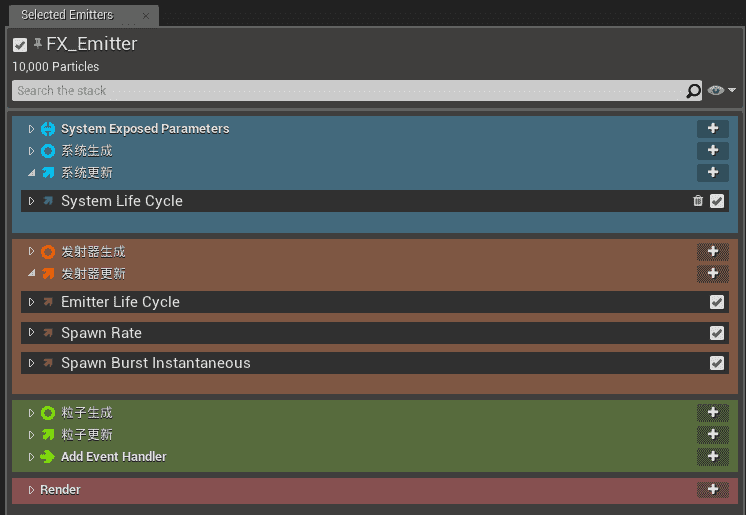Close the Selected Emitters tab

click(145, 16)
